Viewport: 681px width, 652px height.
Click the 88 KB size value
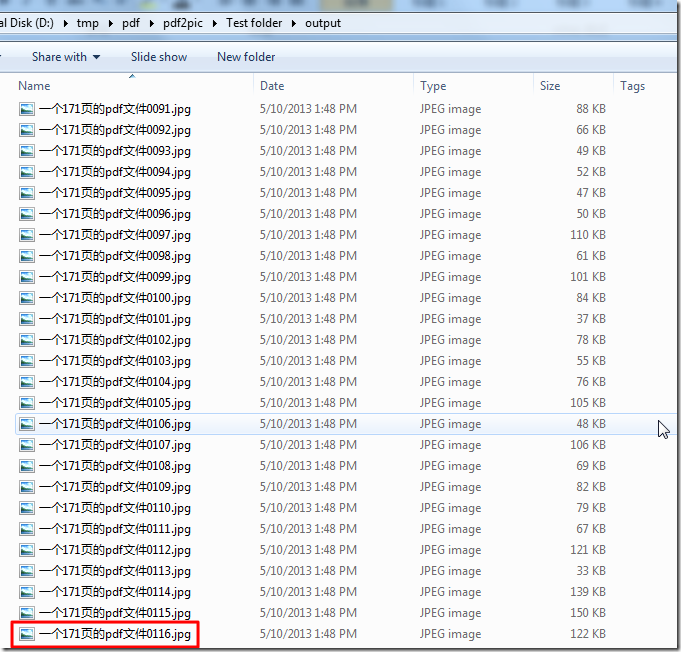[x=591, y=109]
